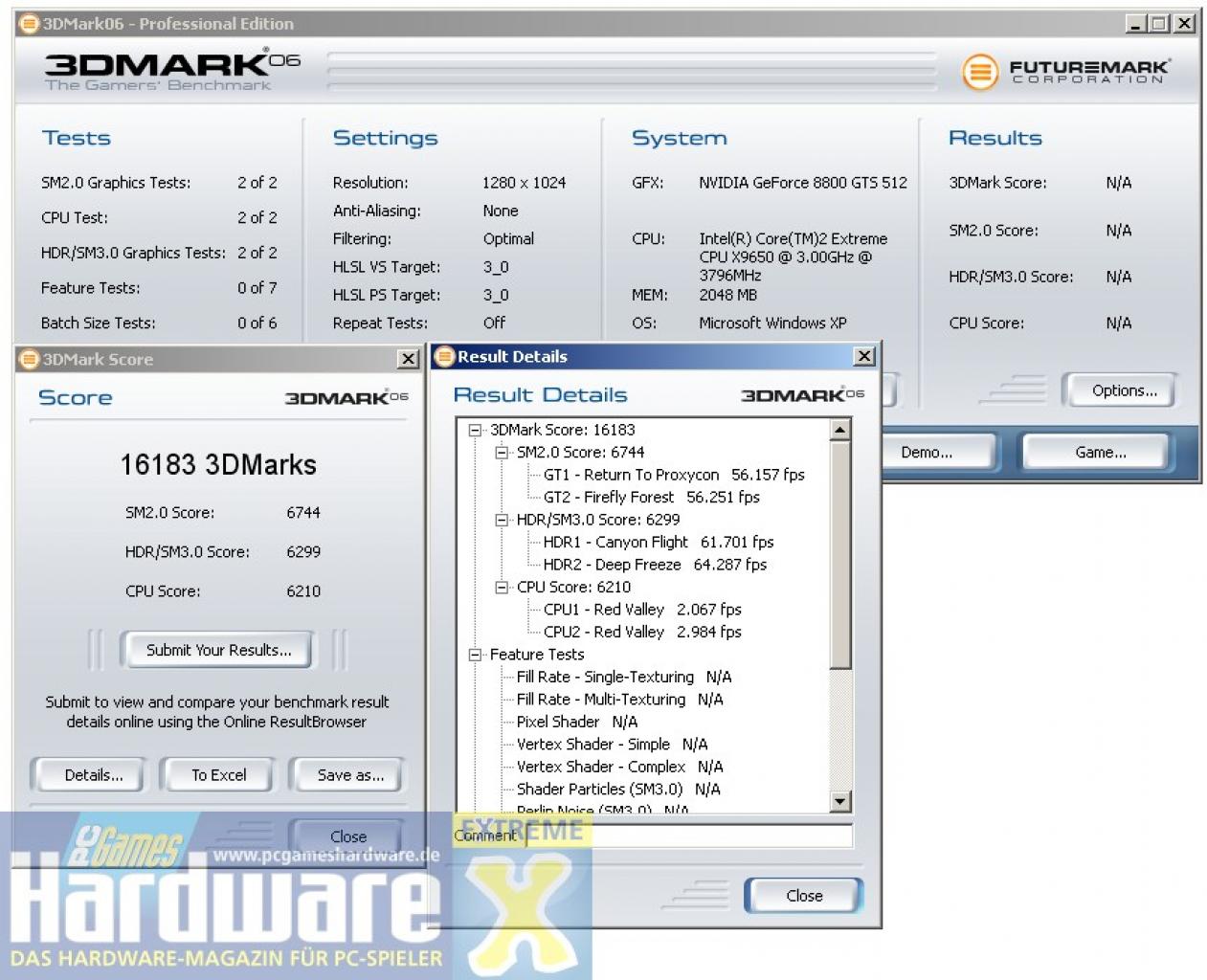Collapse the 3DMark Score: 16183 tree node
Image resolution: width=1207 pixels, height=980 pixels.
pos(475,431)
